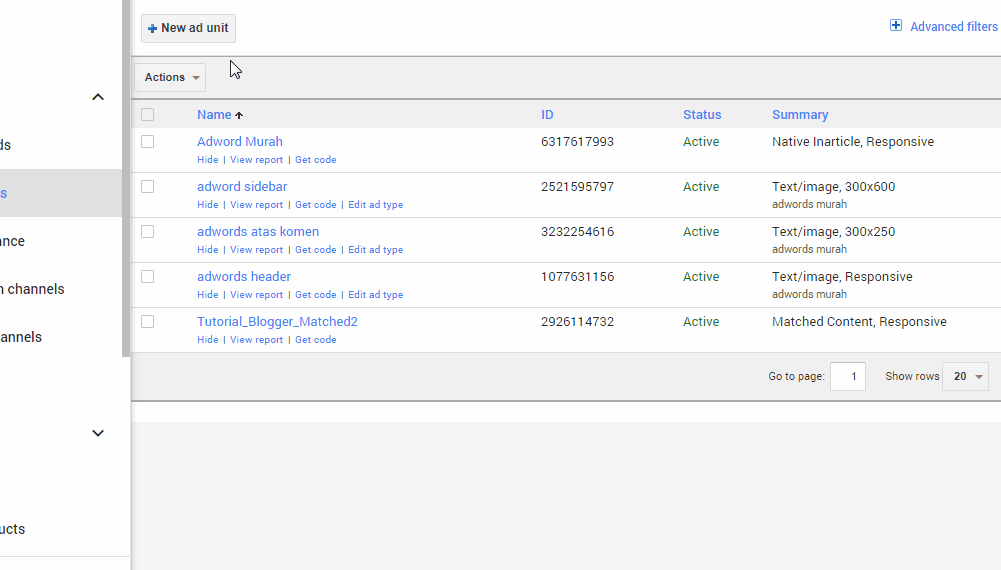Select the sidebar item ending in 'ucts'
Image resolution: width=1001 pixels, height=570 pixels.
coord(13,529)
